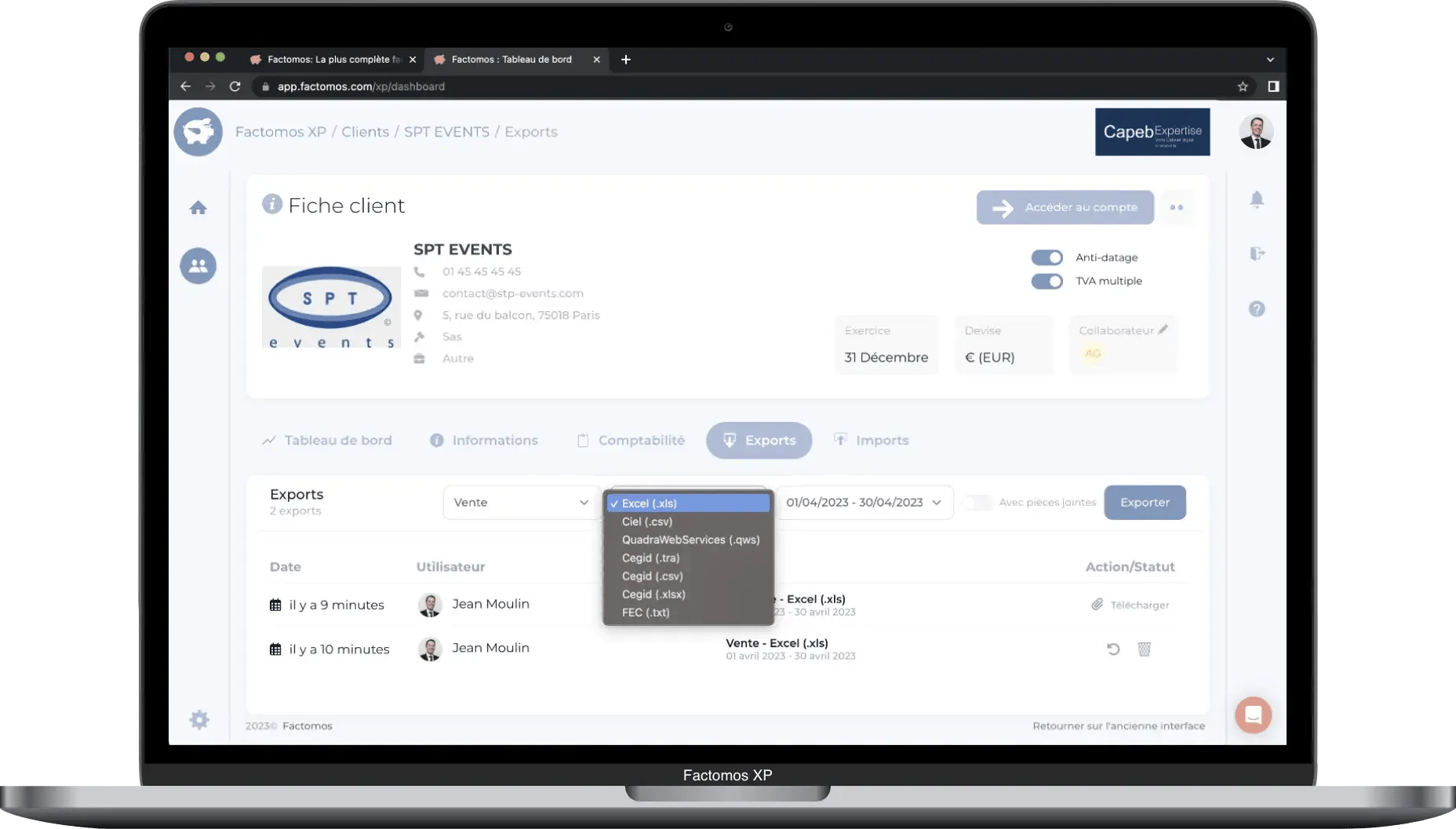Switch to the Comptabilité tab

(x=631, y=441)
